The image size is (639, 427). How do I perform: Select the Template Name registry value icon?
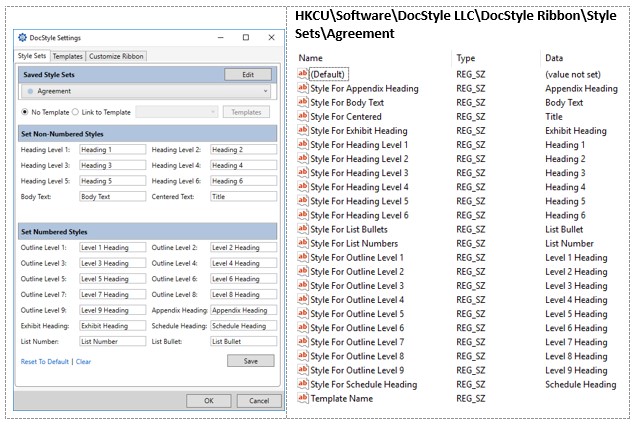point(302,398)
